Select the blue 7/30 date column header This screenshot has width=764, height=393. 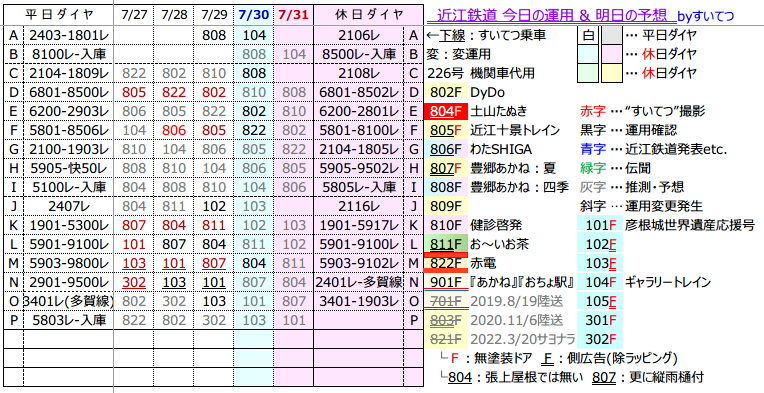click(254, 15)
